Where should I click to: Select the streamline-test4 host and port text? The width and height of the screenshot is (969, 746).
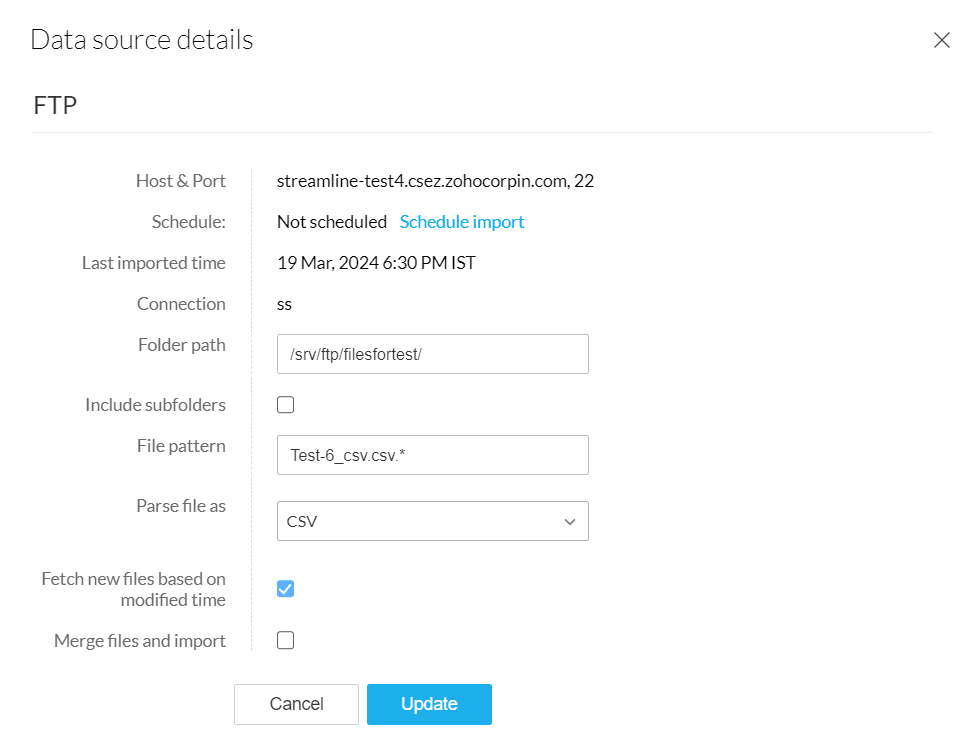(x=435, y=181)
